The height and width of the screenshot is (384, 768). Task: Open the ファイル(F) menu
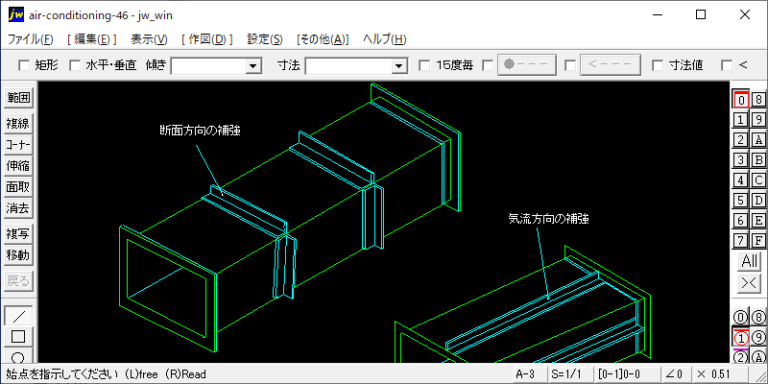(30, 40)
